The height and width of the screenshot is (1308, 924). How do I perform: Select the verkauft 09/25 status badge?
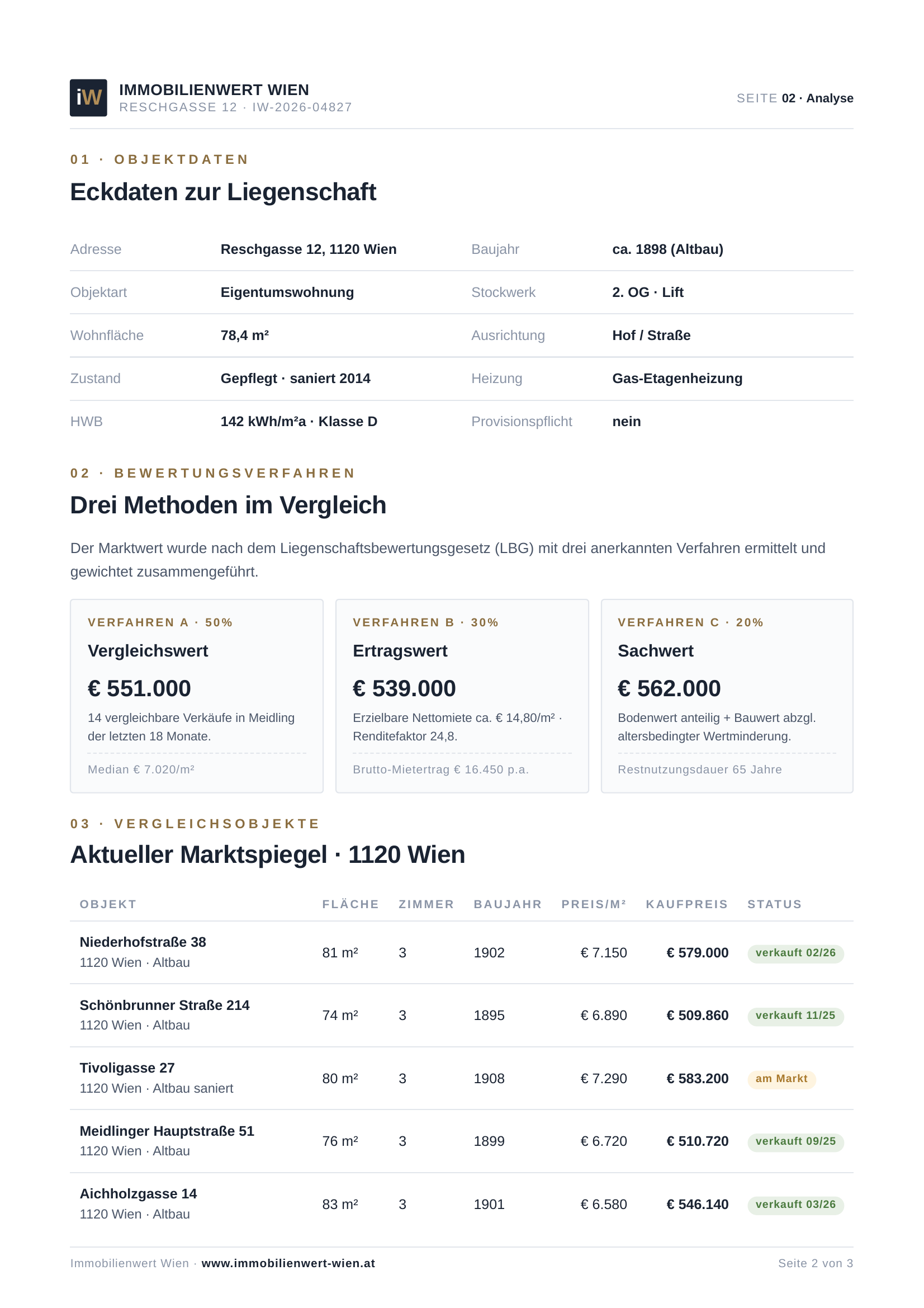796,1142
